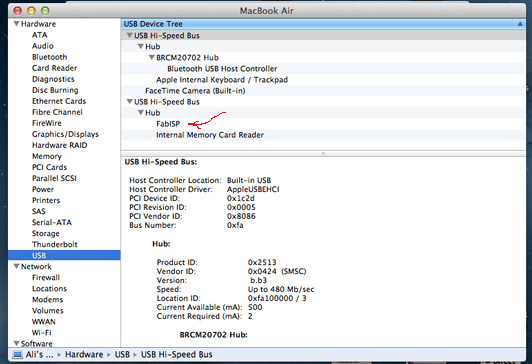Image resolution: width=532 pixels, height=364 pixels.
Task: Click the 0x0424 (SMSC) vendor value
Action: (x=277, y=271)
